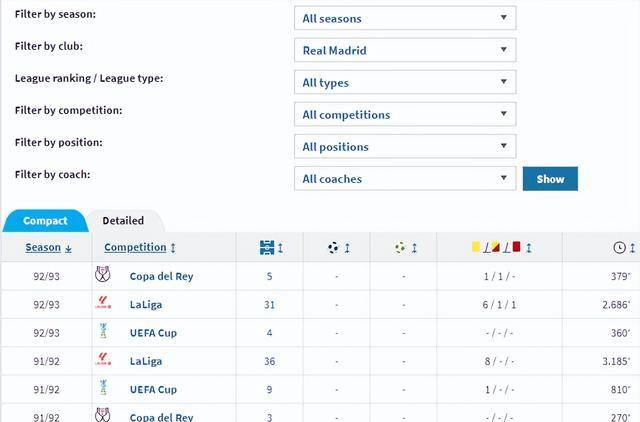Expand the All types dropdown
640x422 pixels.
tap(405, 82)
